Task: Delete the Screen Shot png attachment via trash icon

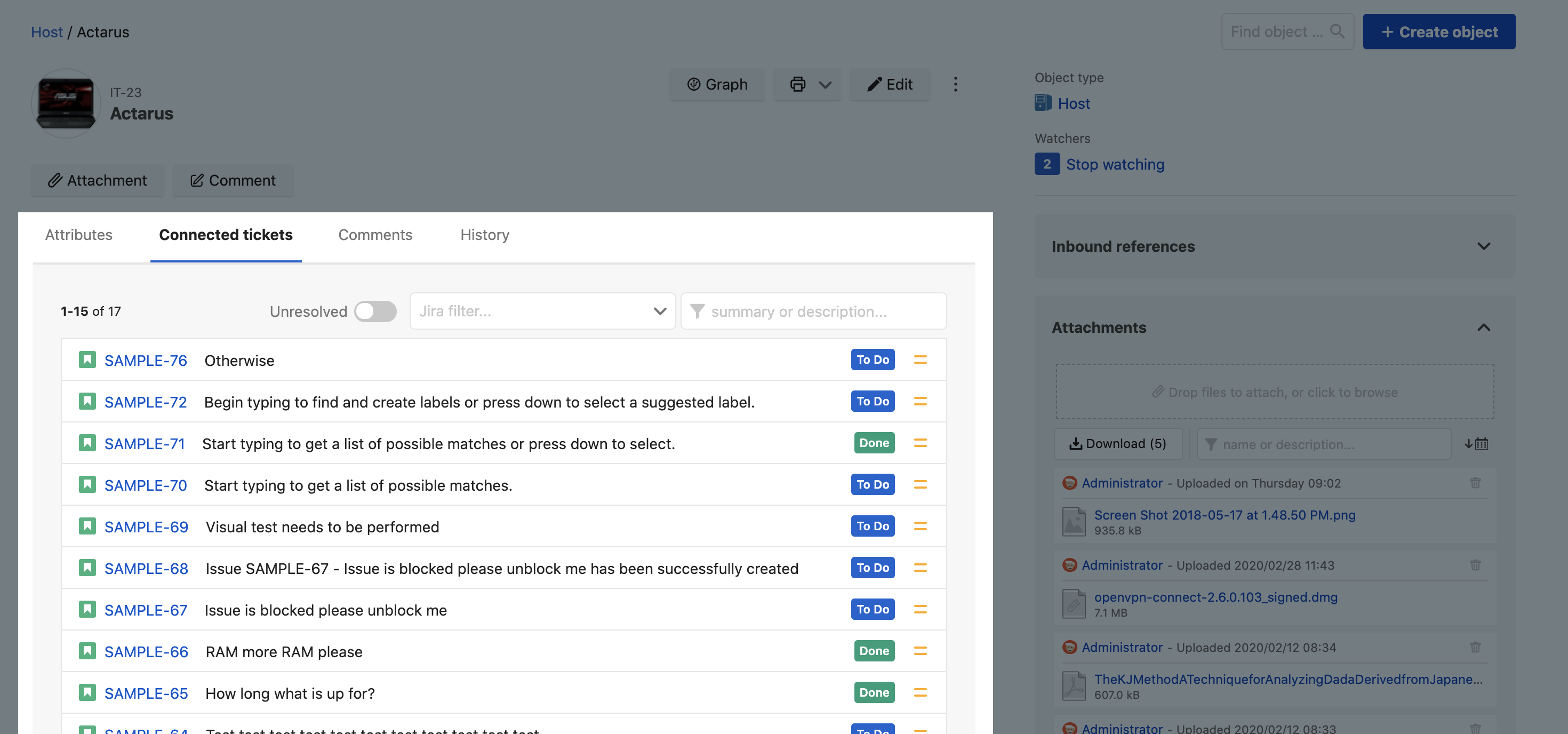Action: tap(1475, 483)
